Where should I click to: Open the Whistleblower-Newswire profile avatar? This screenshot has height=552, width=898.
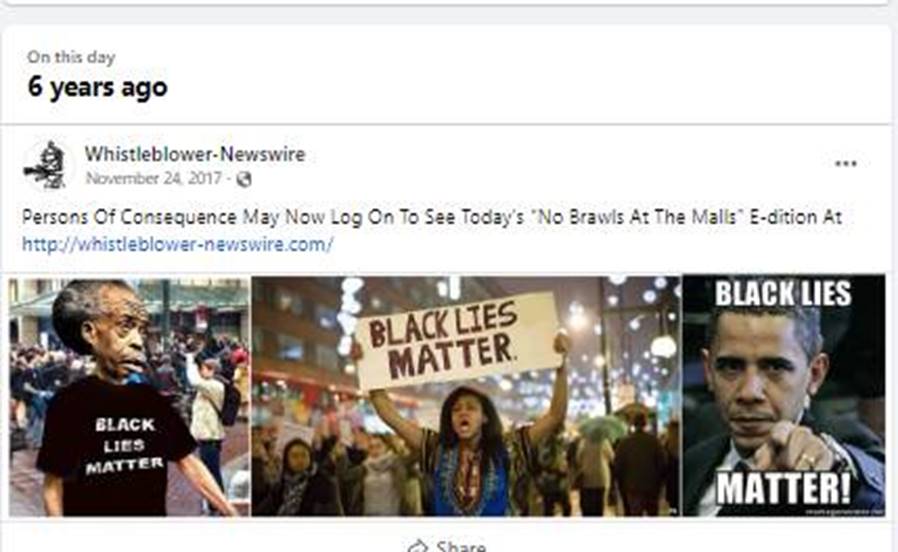(47, 165)
